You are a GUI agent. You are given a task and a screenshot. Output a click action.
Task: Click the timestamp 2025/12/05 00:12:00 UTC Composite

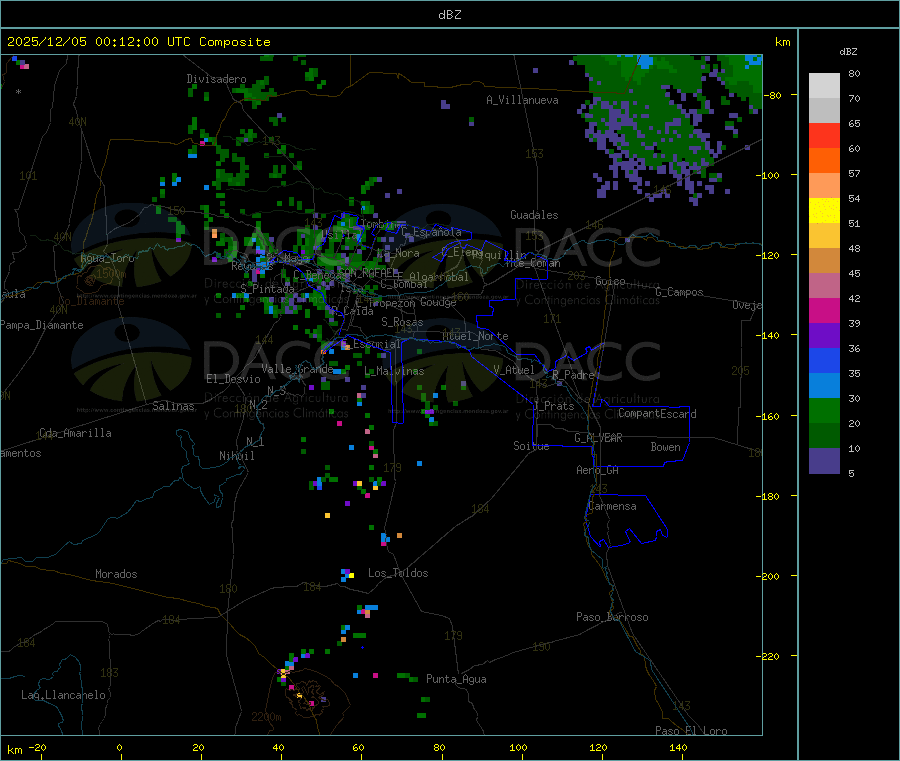pyautogui.click(x=139, y=42)
